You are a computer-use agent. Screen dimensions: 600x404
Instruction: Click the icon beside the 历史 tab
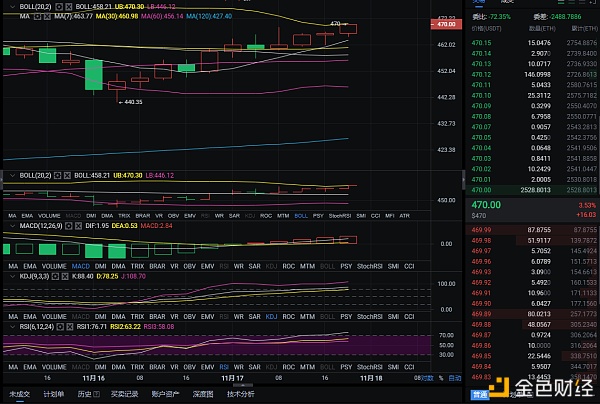click(97, 394)
